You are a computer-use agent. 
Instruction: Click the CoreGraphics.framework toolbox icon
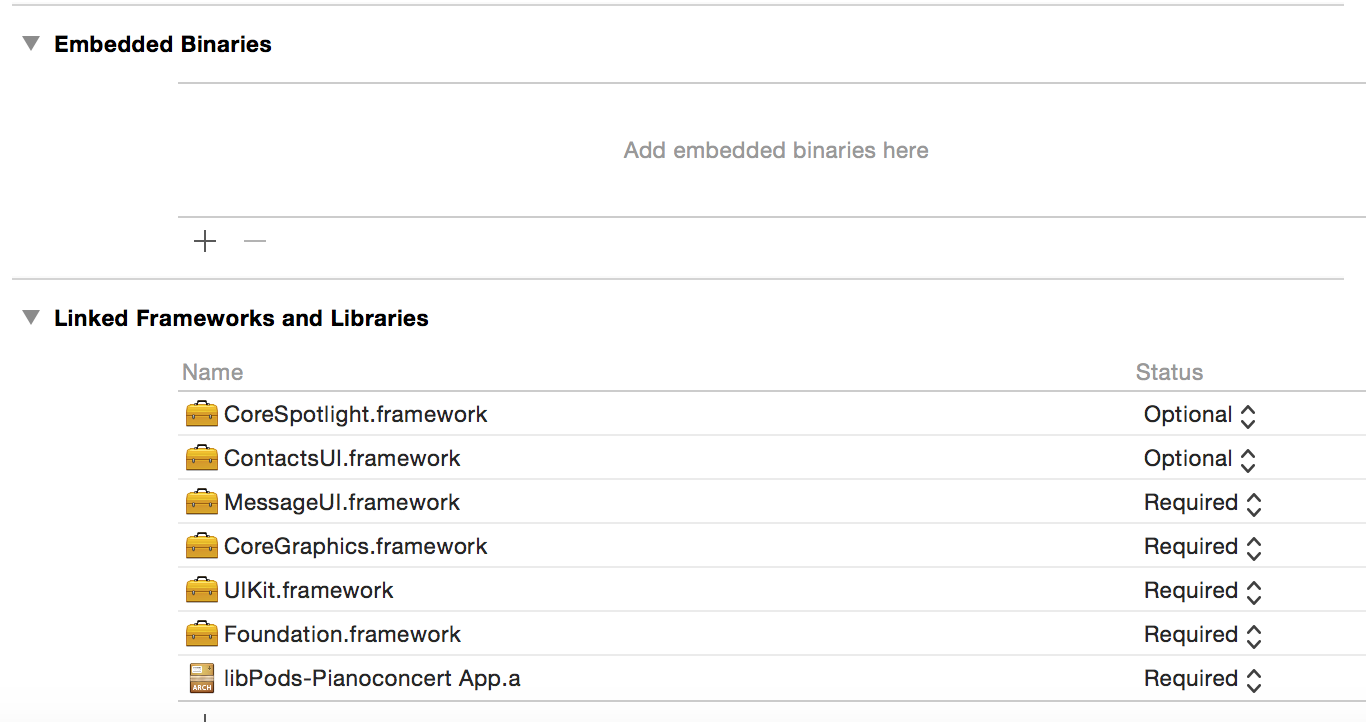(x=202, y=546)
